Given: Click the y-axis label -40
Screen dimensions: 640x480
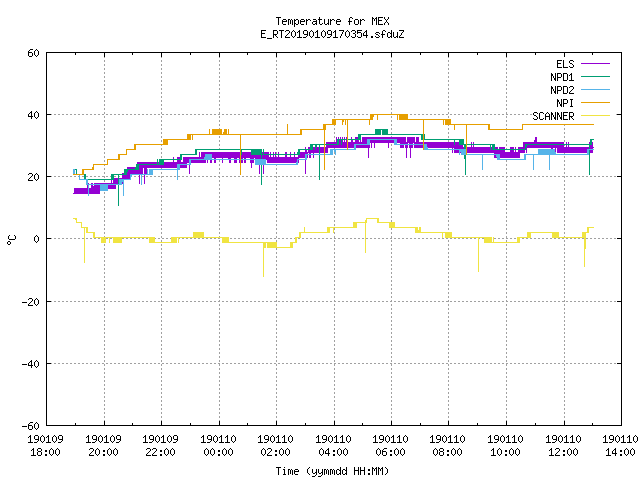Looking at the screenshot, I should point(30,364).
